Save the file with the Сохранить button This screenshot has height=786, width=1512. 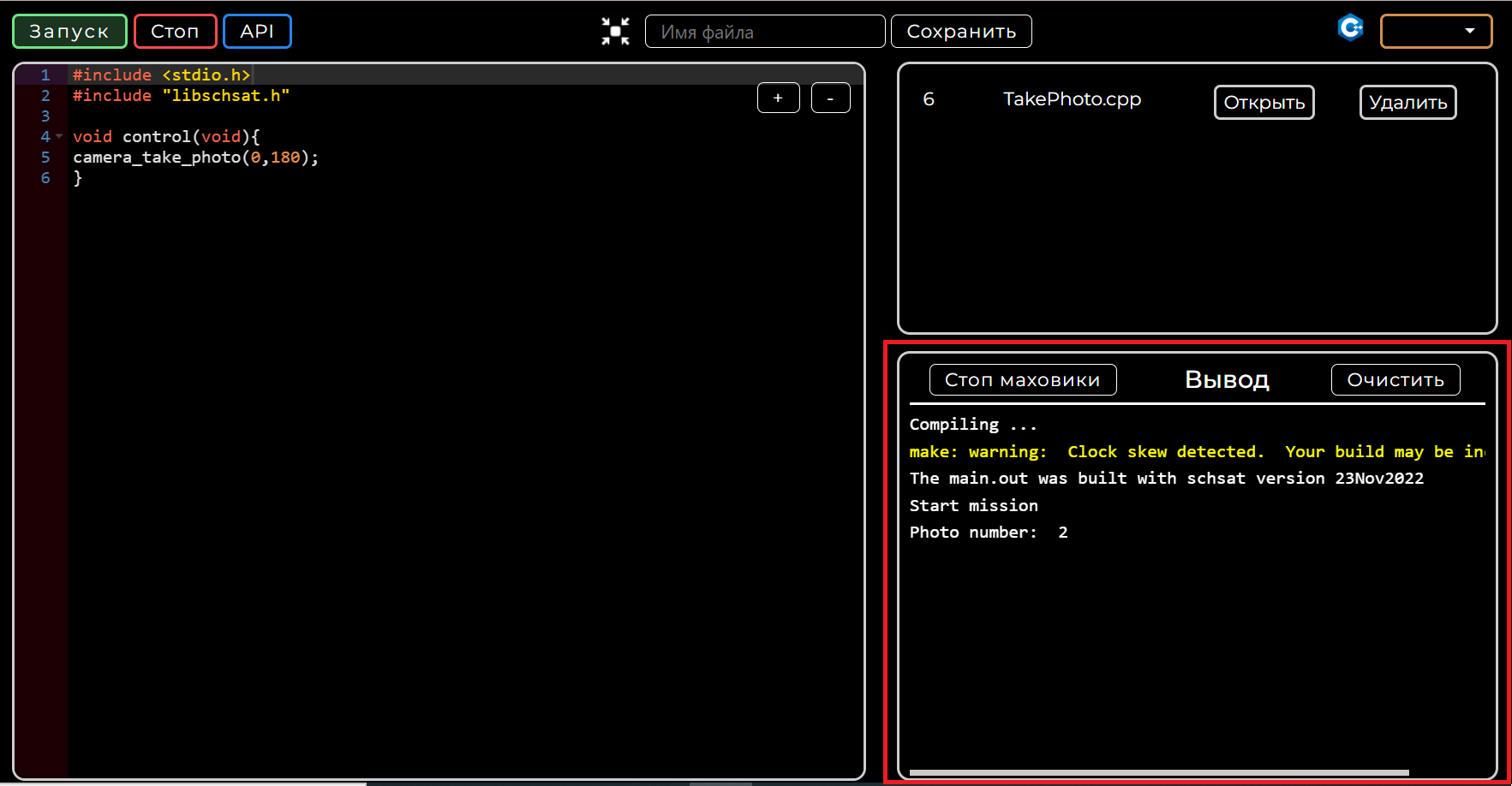coord(961,31)
